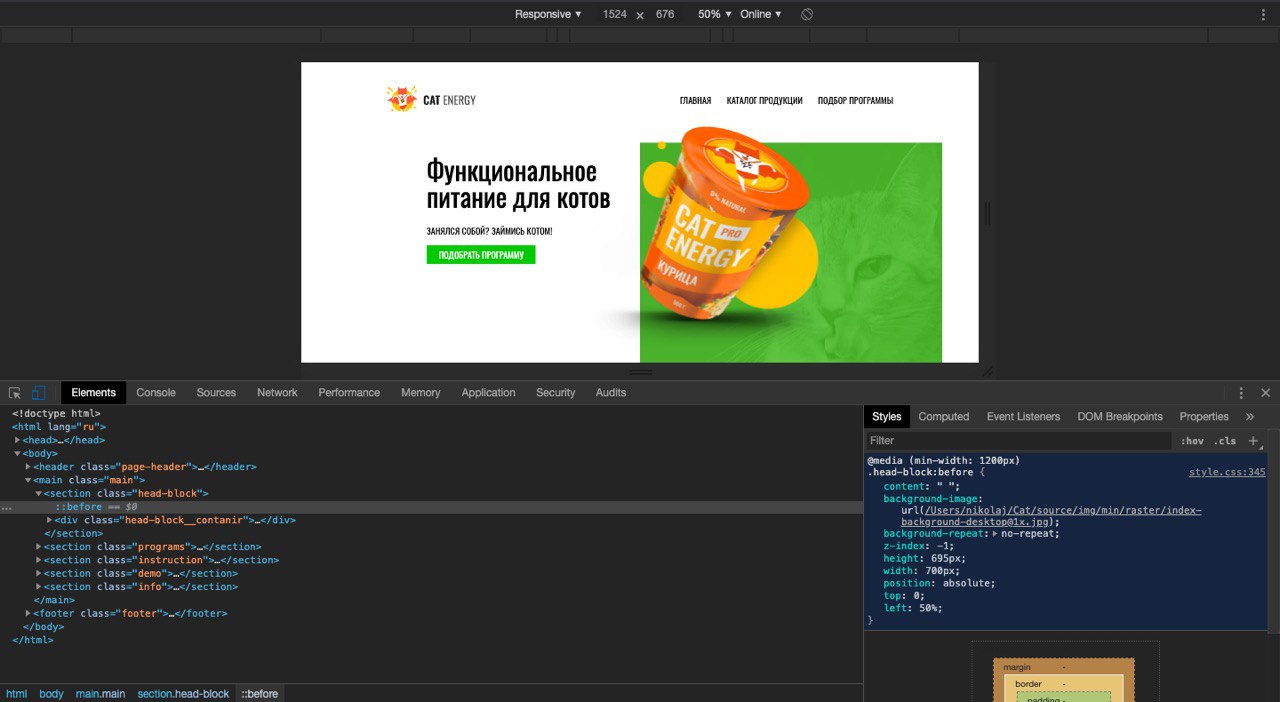Open the Online throttling dropdown
1280x702 pixels.
pos(761,14)
